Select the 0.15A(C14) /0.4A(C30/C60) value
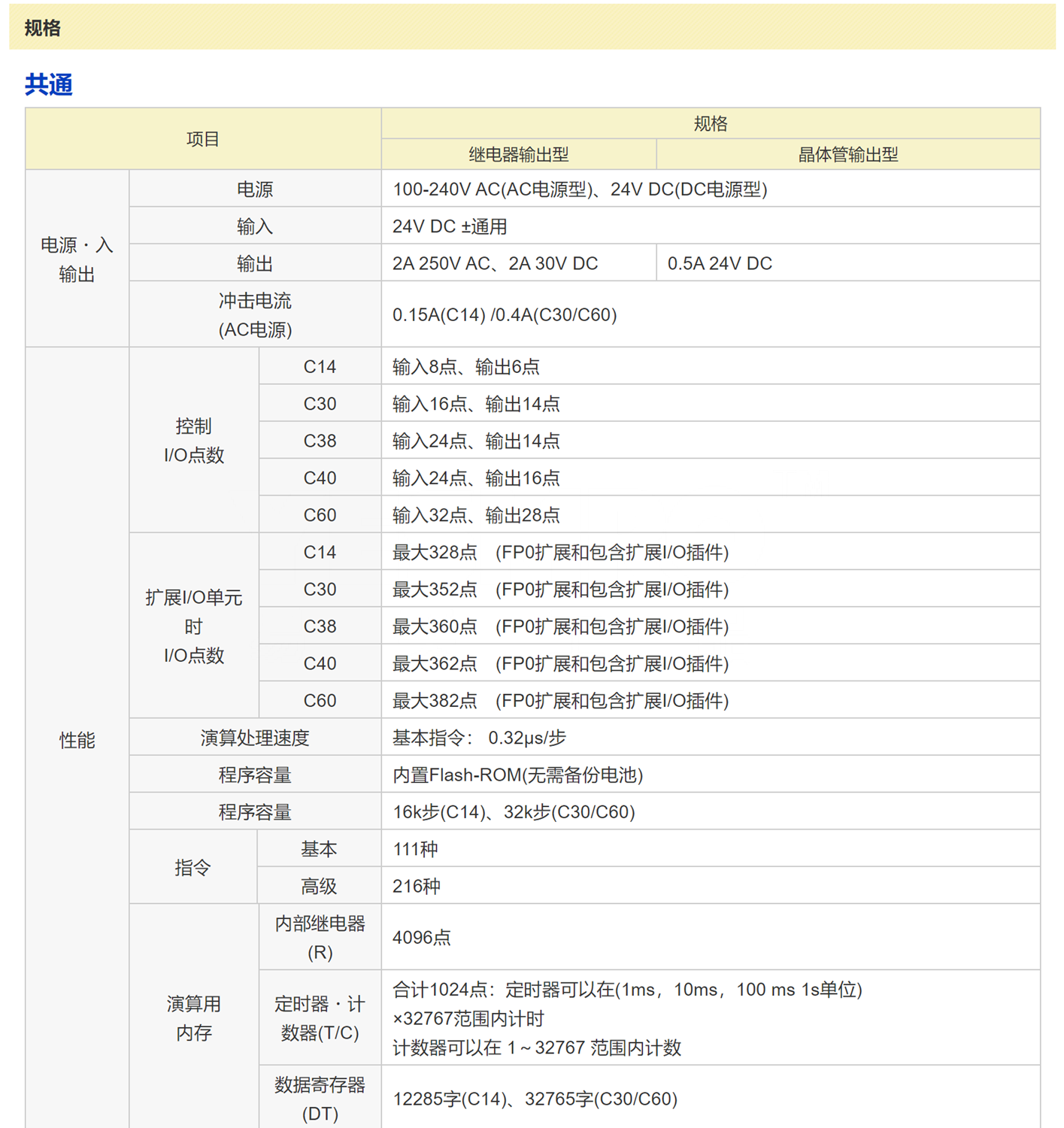This screenshot has width=1064, height=1128. coord(711,314)
